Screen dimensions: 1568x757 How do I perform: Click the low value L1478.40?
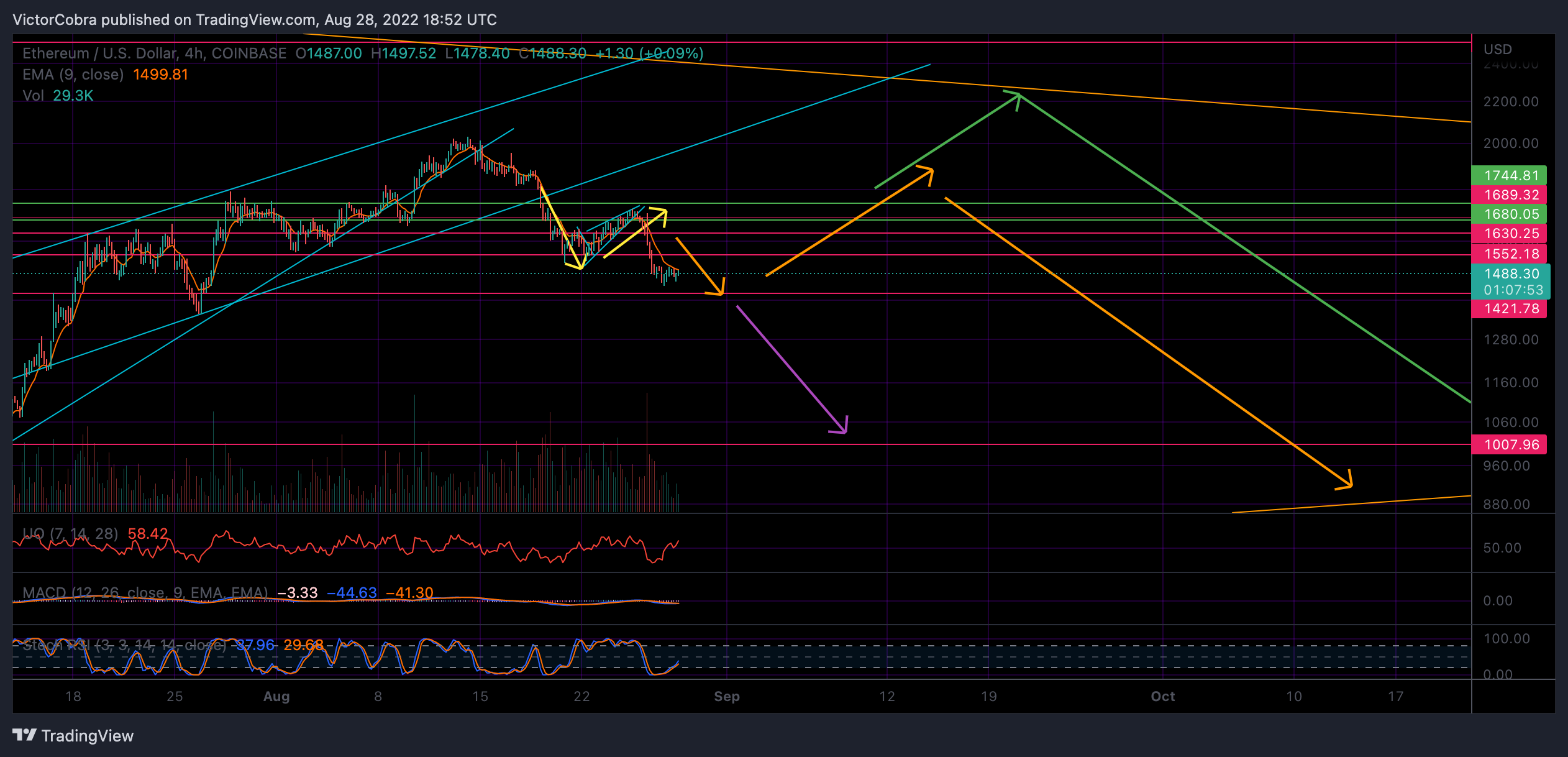[x=477, y=53]
